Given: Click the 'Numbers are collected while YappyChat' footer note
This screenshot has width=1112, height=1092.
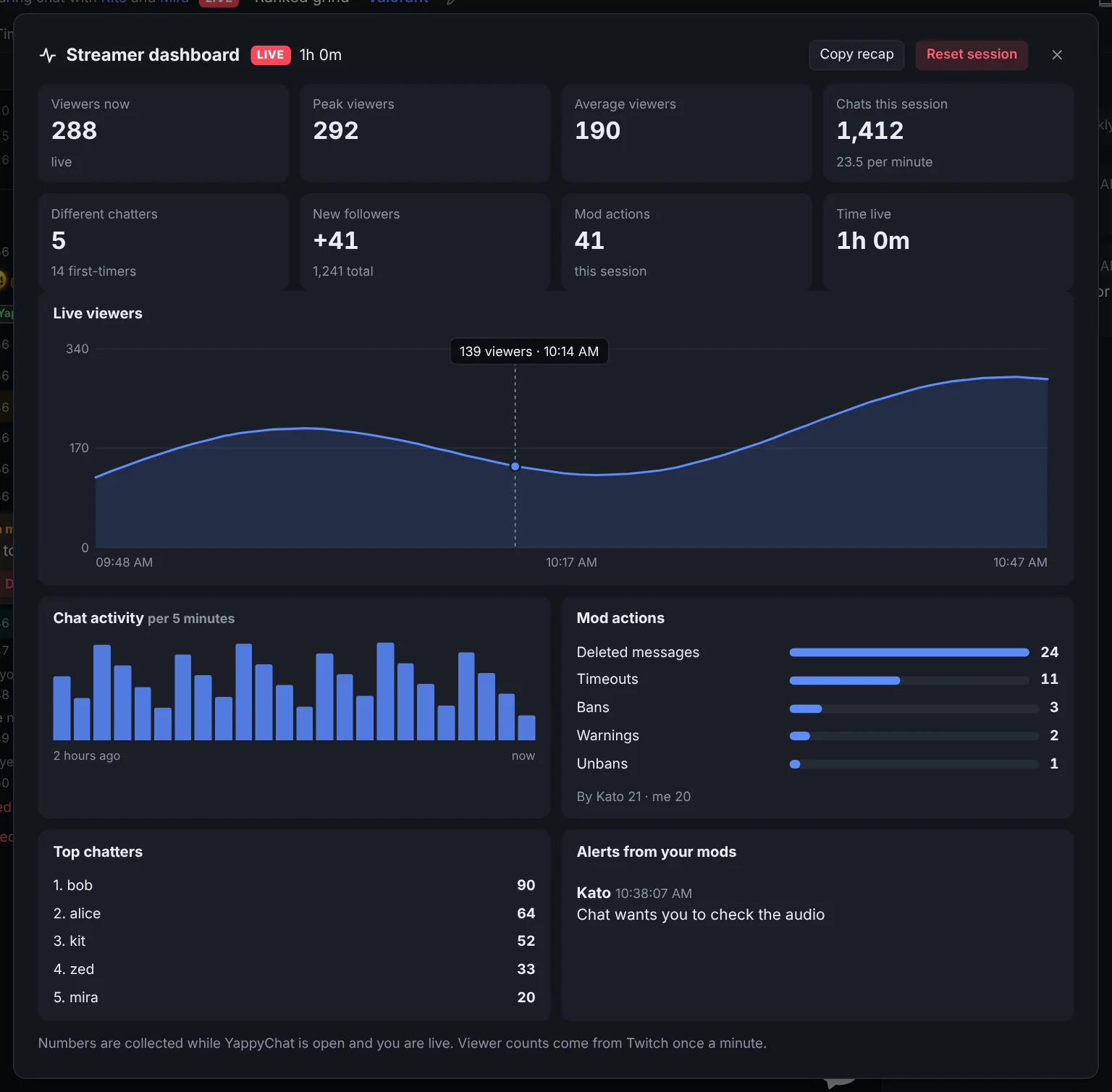Looking at the screenshot, I should click(x=403, y=1044).
